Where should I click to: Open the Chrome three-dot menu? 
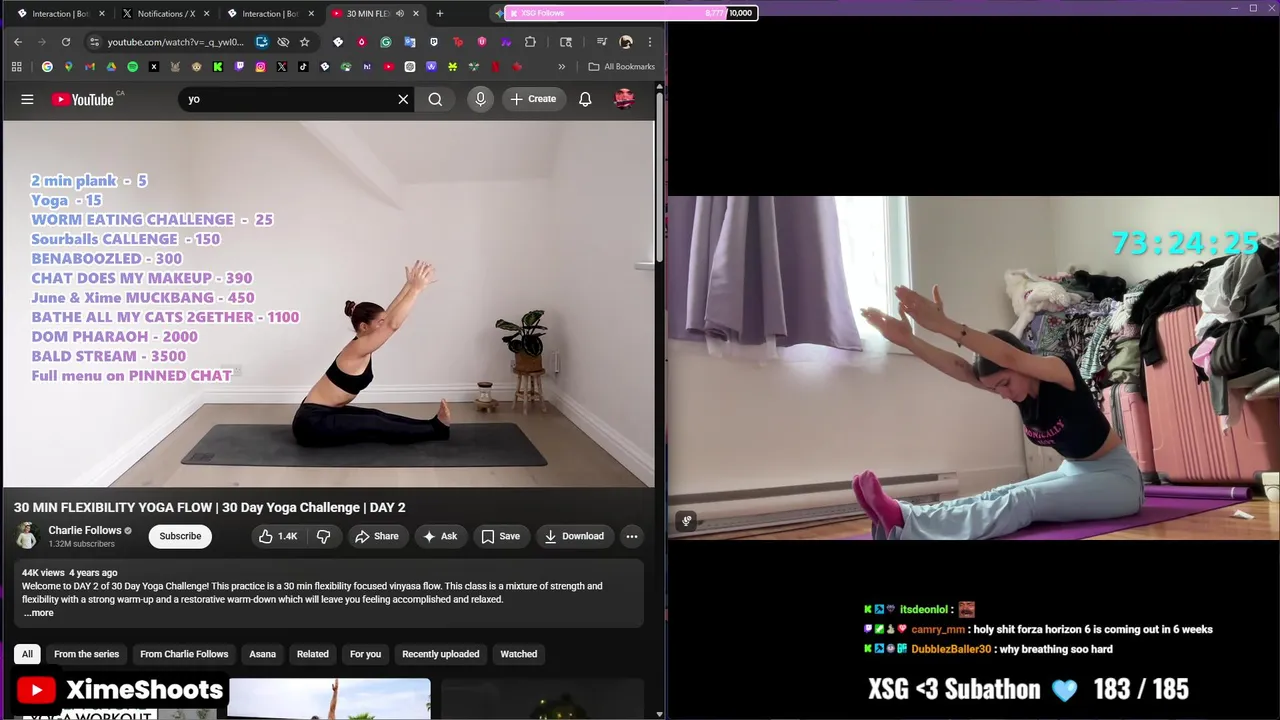coord(650,42)
